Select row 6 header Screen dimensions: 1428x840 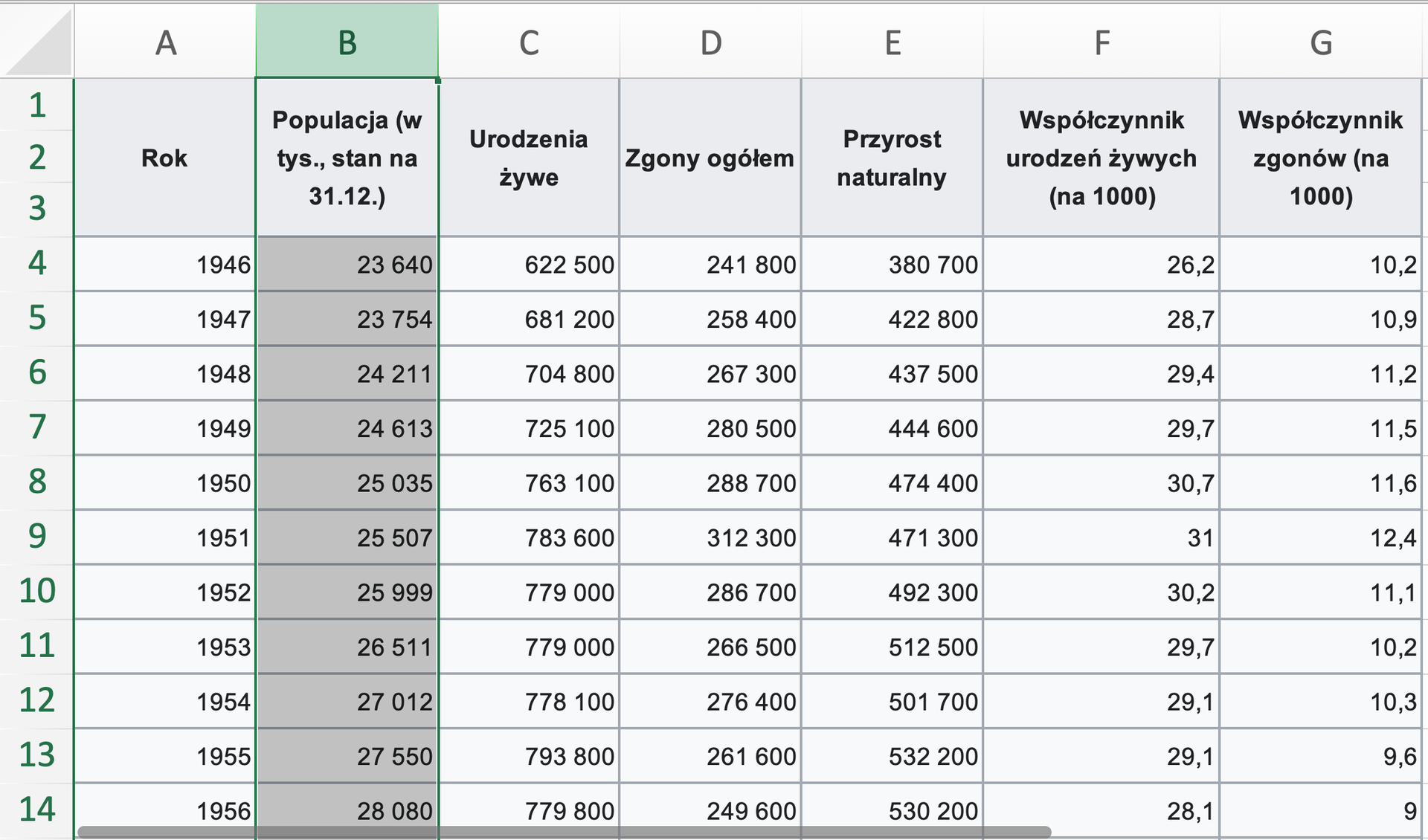pyautogui.click(x=36, y=373)
